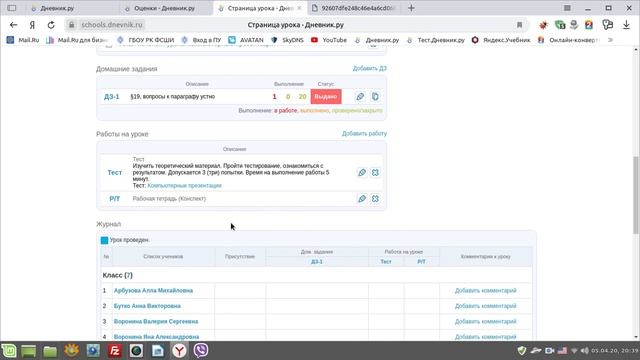This screenshot has height=360, width=640.
Task: Delete the Р/Т work entry
Action: point(375,199)
